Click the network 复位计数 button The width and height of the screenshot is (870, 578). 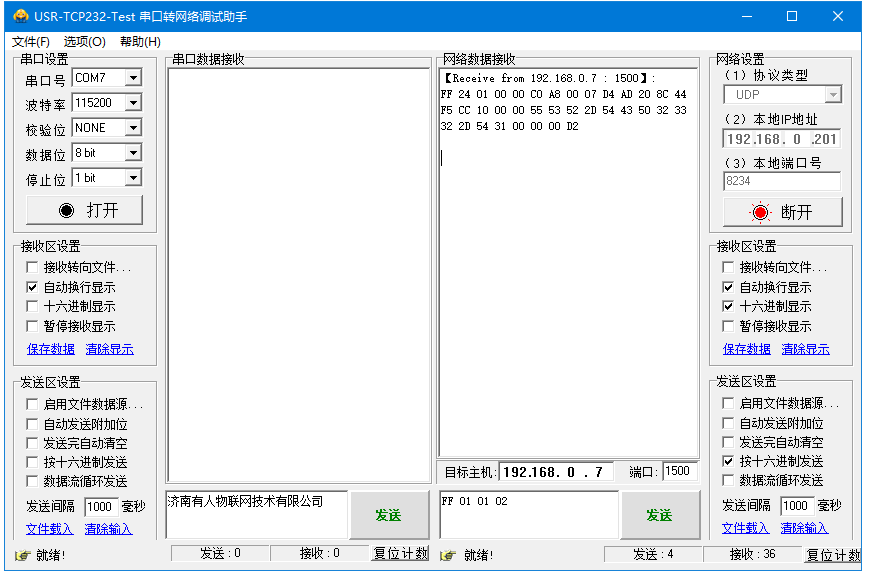[832, 555]
